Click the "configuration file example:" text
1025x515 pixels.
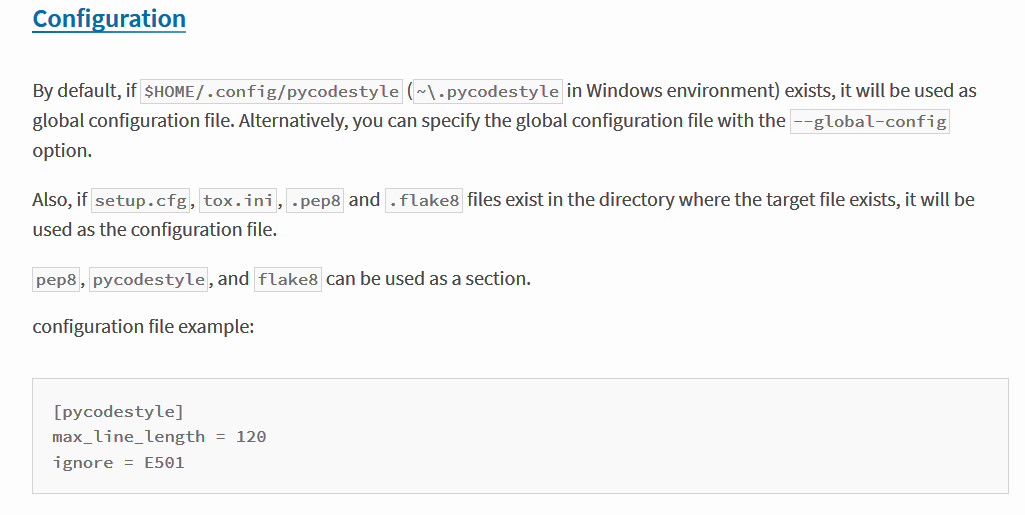point(143,327)
